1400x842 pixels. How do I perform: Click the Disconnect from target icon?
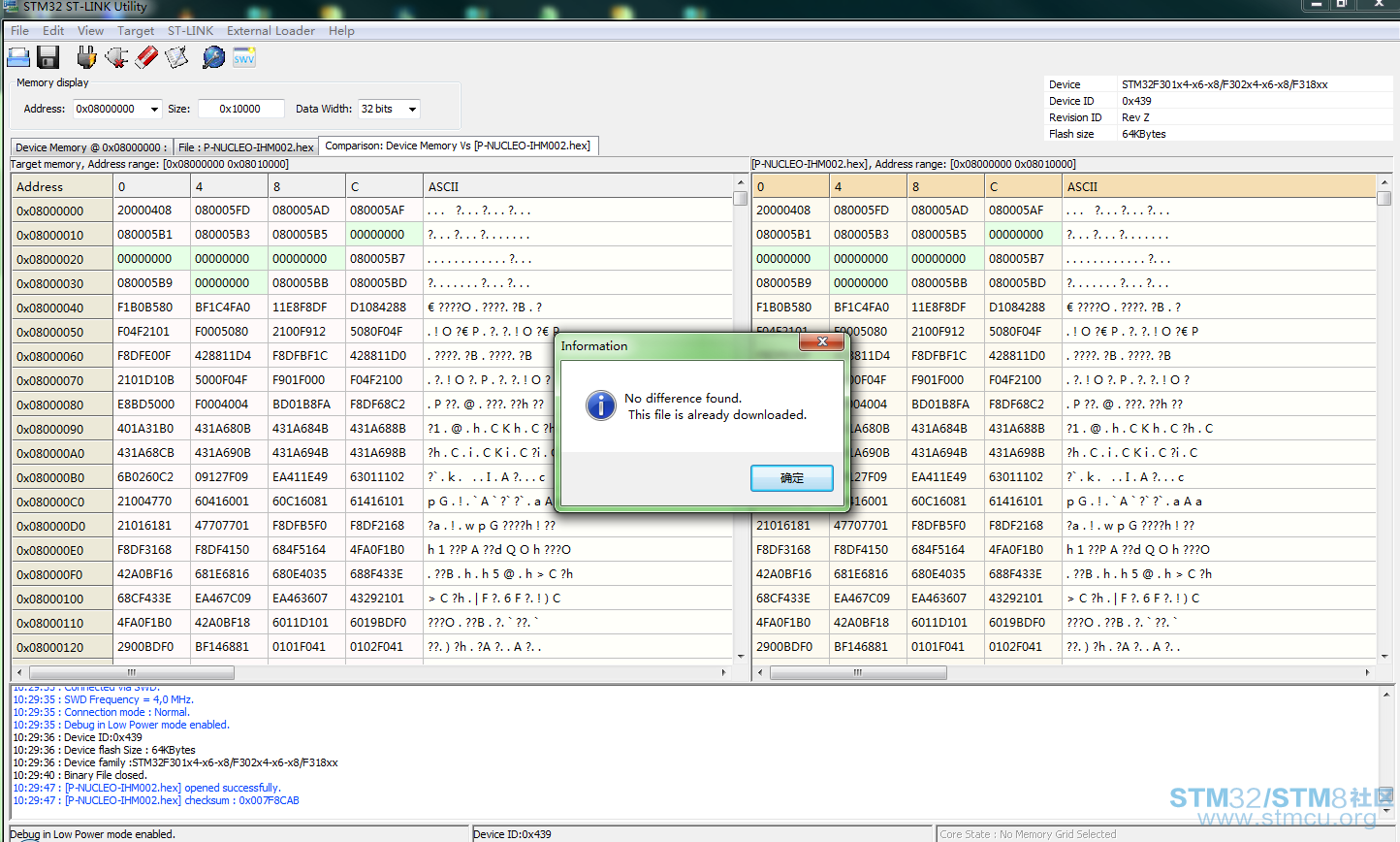tap(116, 58)
